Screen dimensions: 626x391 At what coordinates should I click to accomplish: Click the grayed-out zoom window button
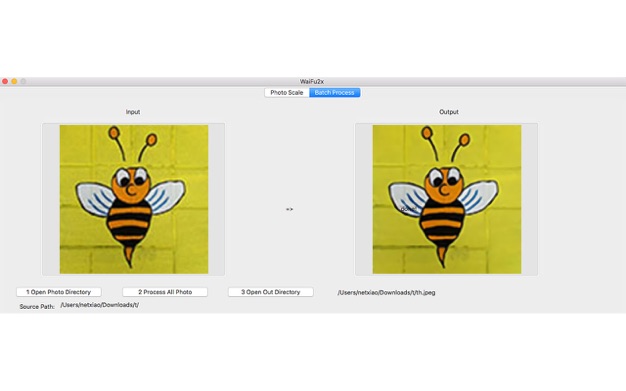point(24,81)
